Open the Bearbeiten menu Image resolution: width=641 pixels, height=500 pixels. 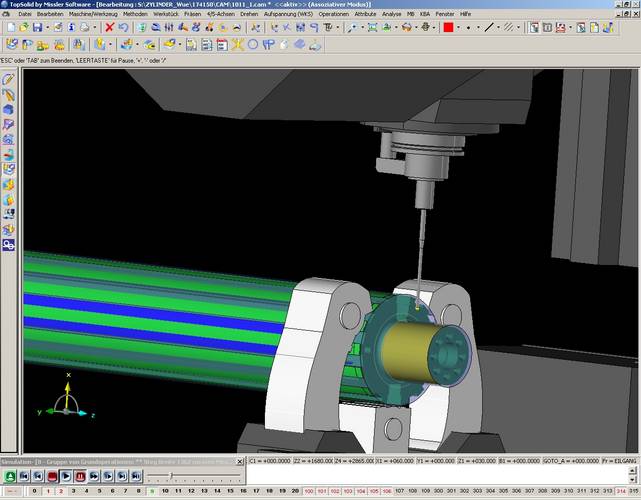click(50, 14)
